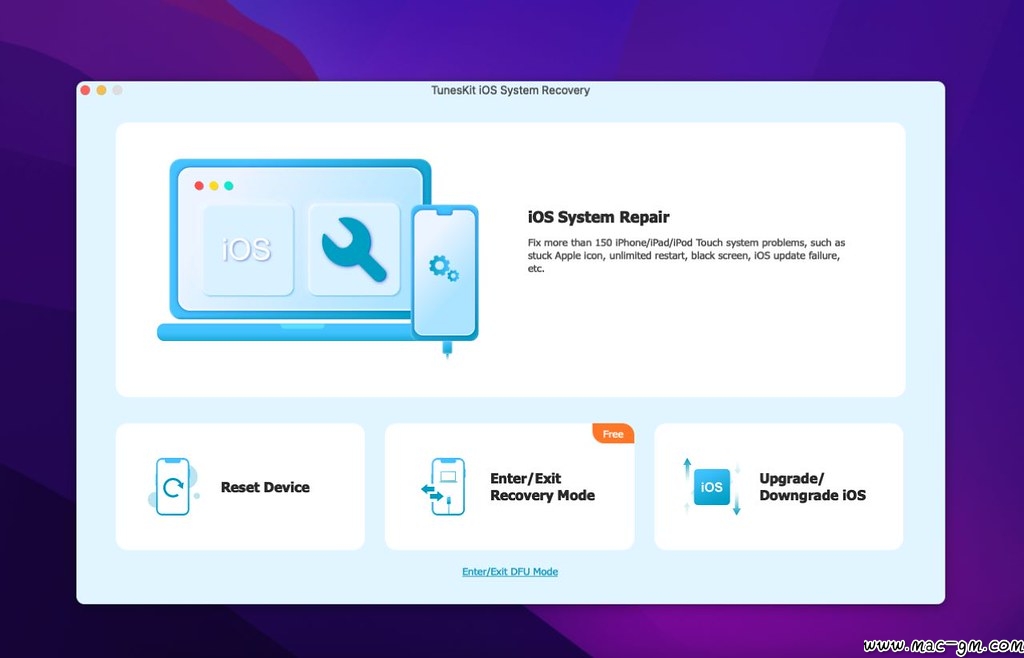This screenshot has width=1024, height=658.
Task: Minimize the window with the yellow button
Action: tap(101, 90)
